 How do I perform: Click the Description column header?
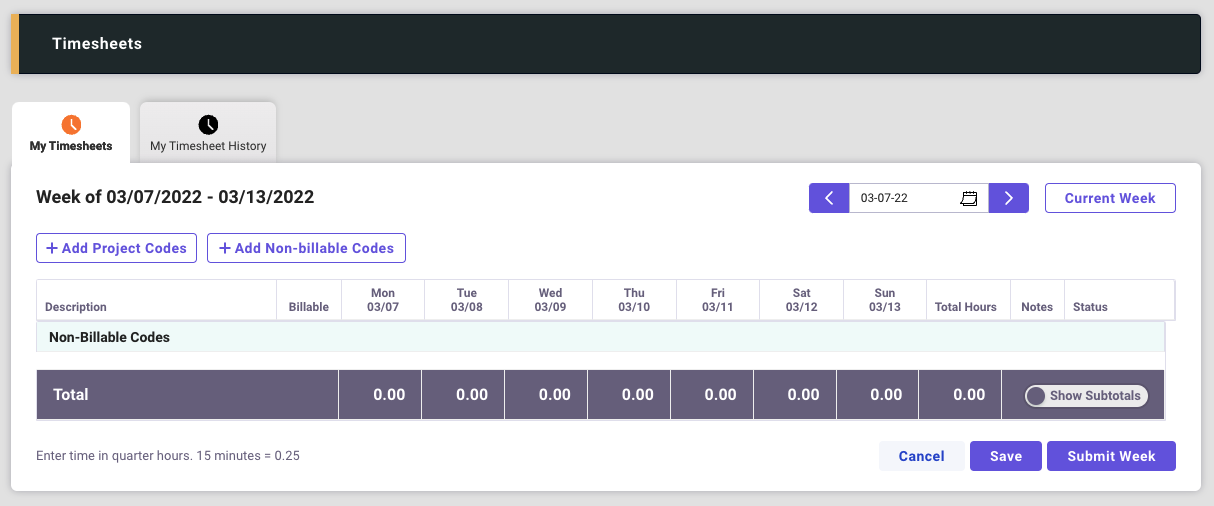click(x=76, y=307)
